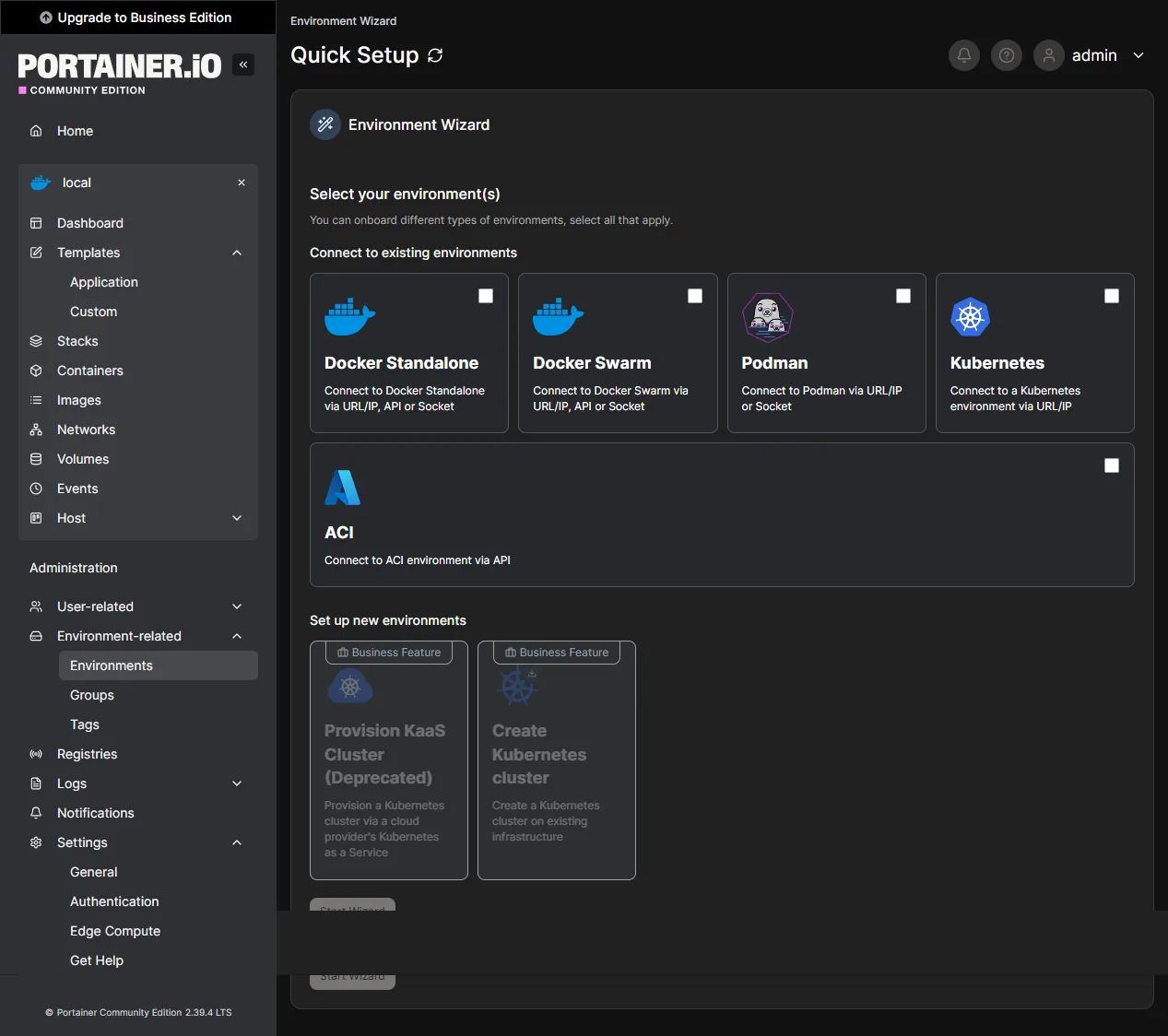Screen dimensions: 1168x1036
Task: Select the Docker Standalone card title
Action: point(401,363)
